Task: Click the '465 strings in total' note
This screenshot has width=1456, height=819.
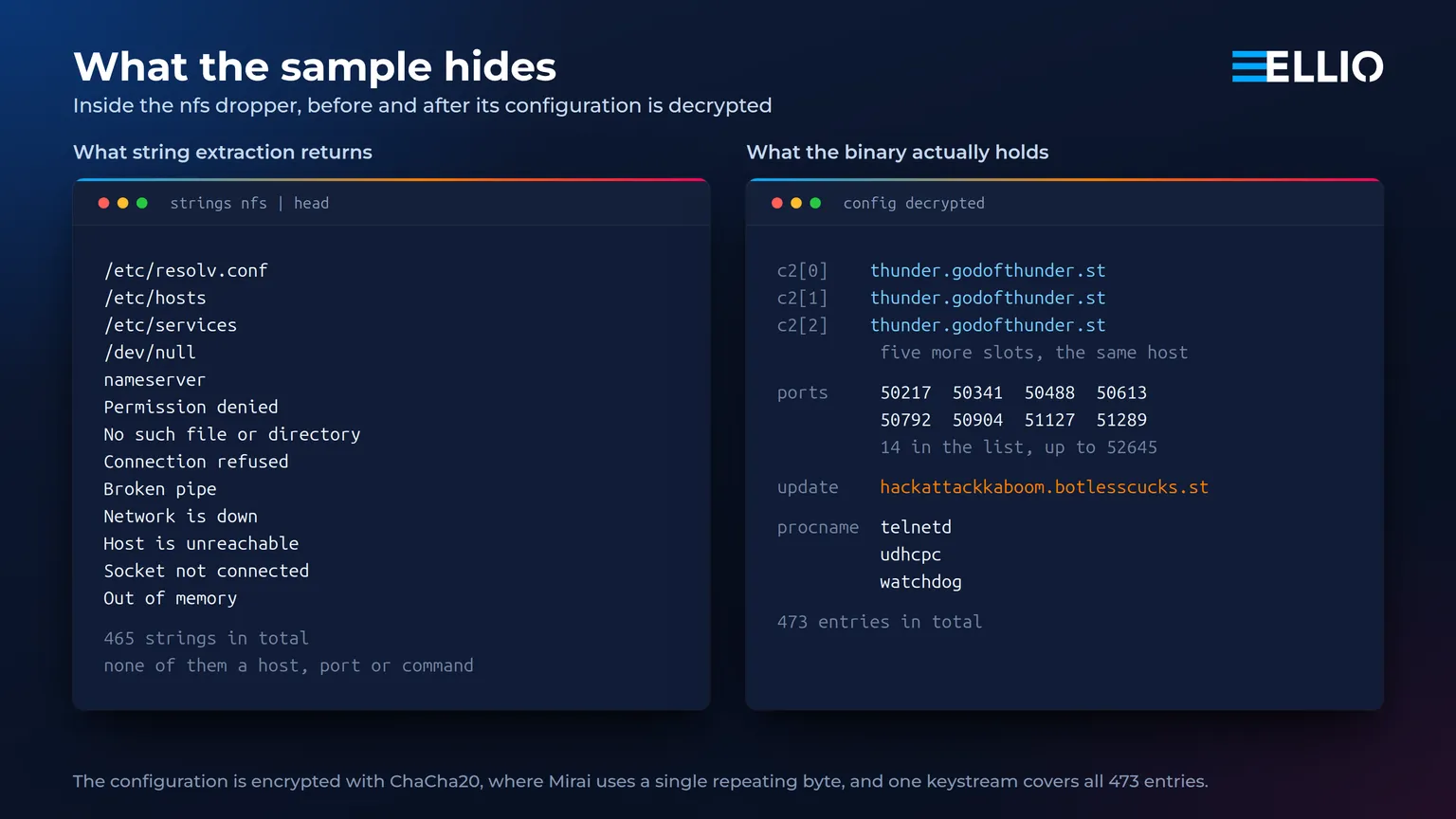Action: (x=207, y=638)
